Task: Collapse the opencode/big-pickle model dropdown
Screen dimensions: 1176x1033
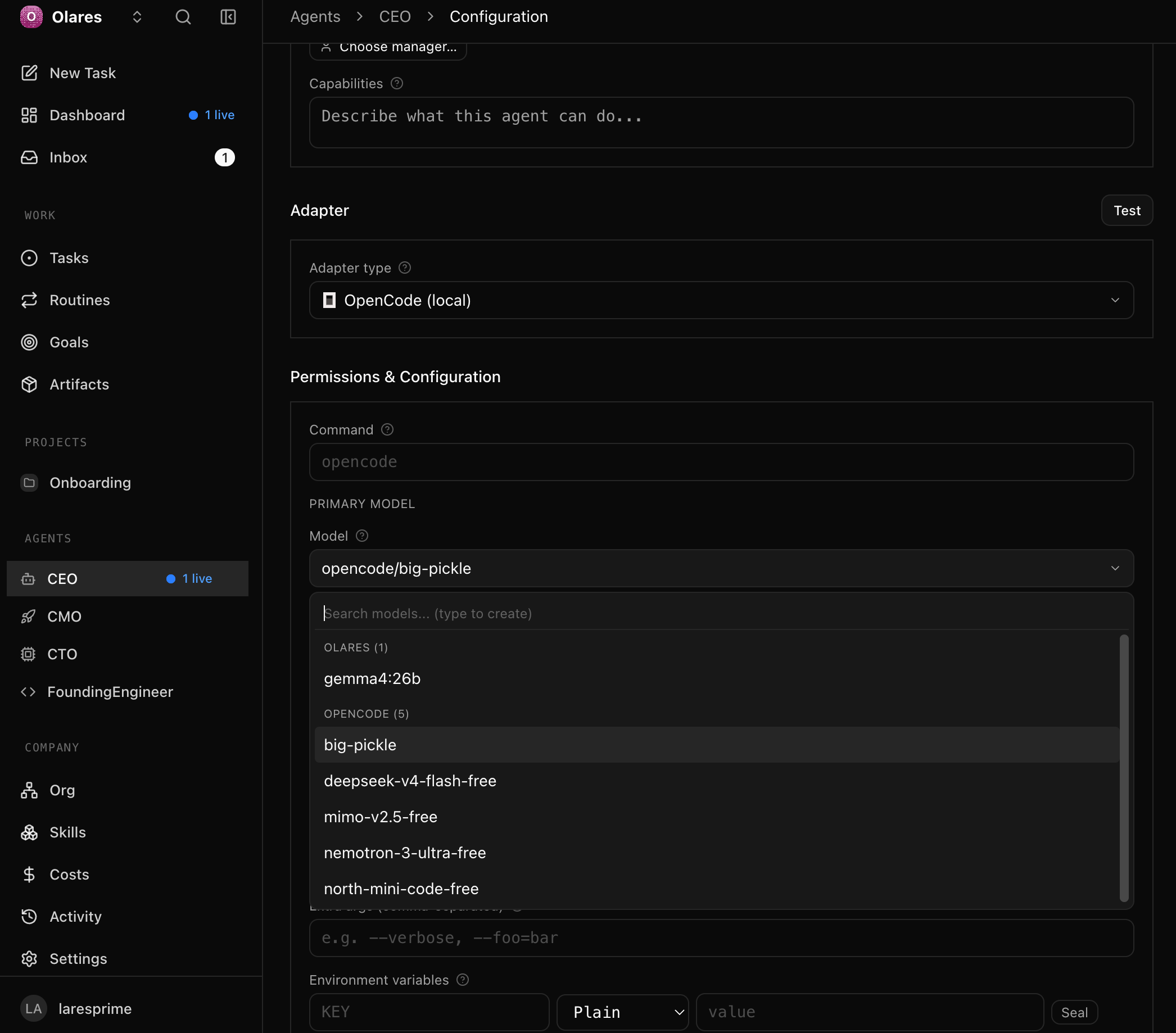Action: click(721, 568)
